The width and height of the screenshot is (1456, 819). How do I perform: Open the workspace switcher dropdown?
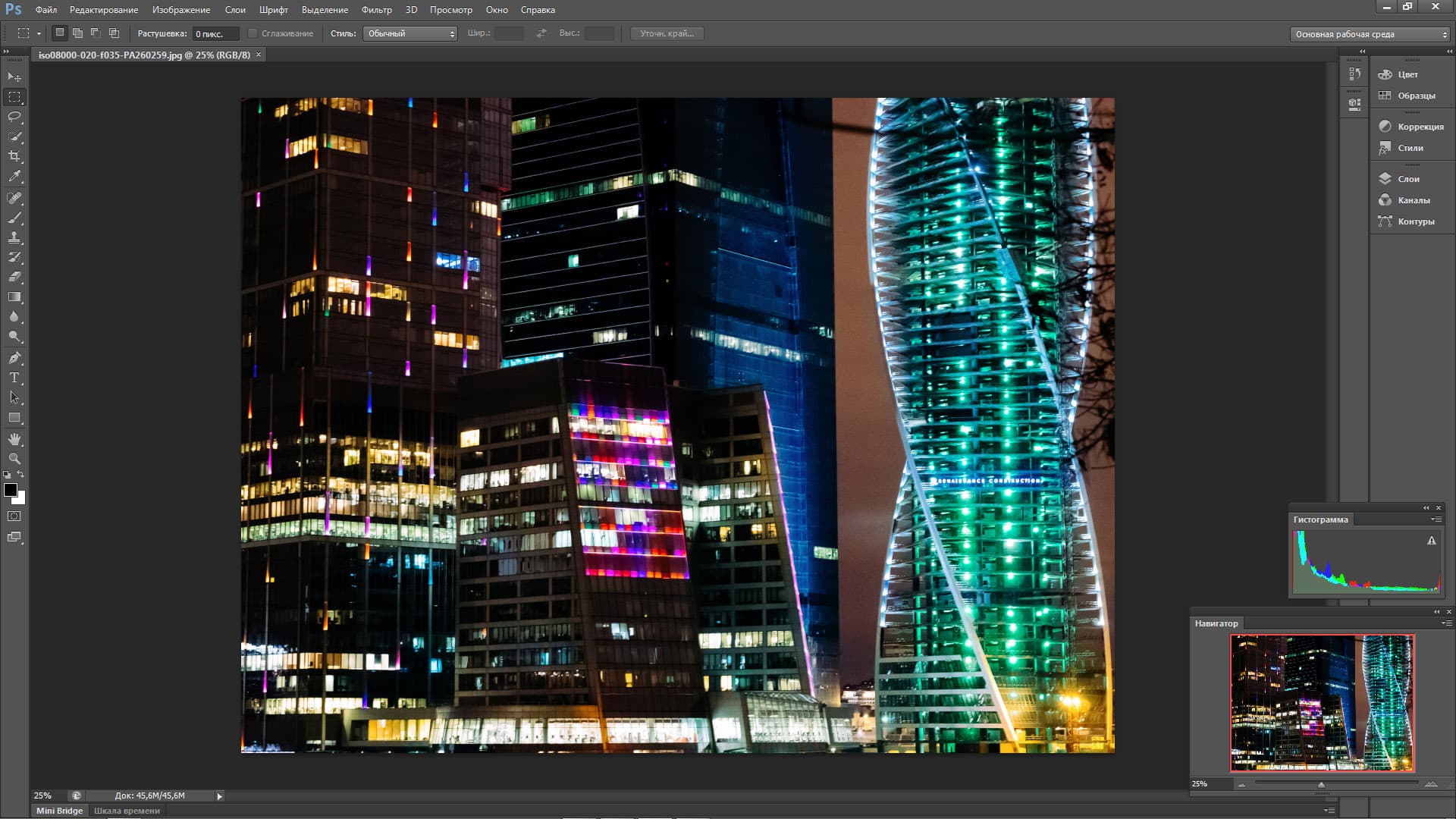pyautogui.click(x=1370, y=34)
